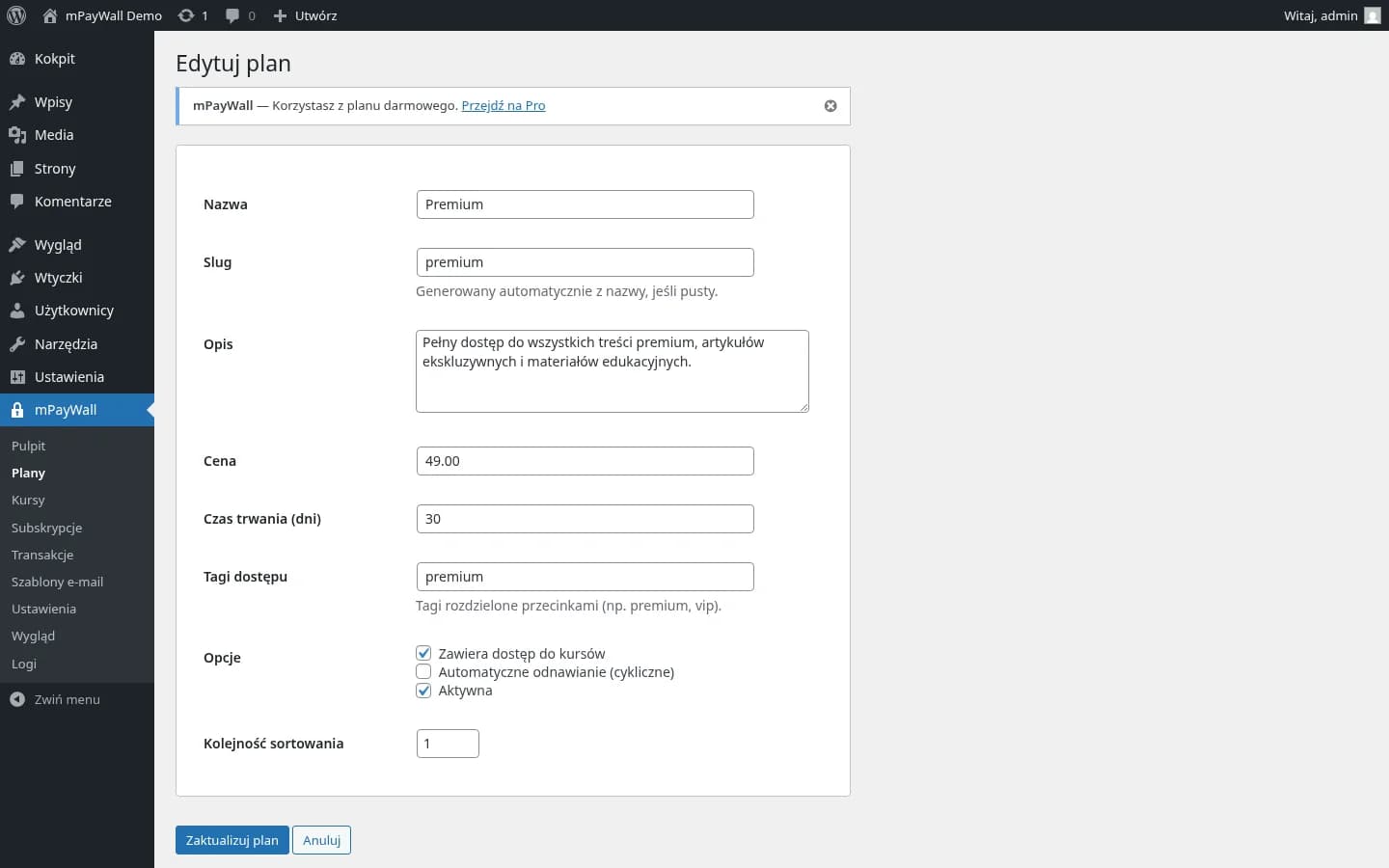Disable the Aktywna option
This screenshot has height=868, width=1389.
point(423,691)
